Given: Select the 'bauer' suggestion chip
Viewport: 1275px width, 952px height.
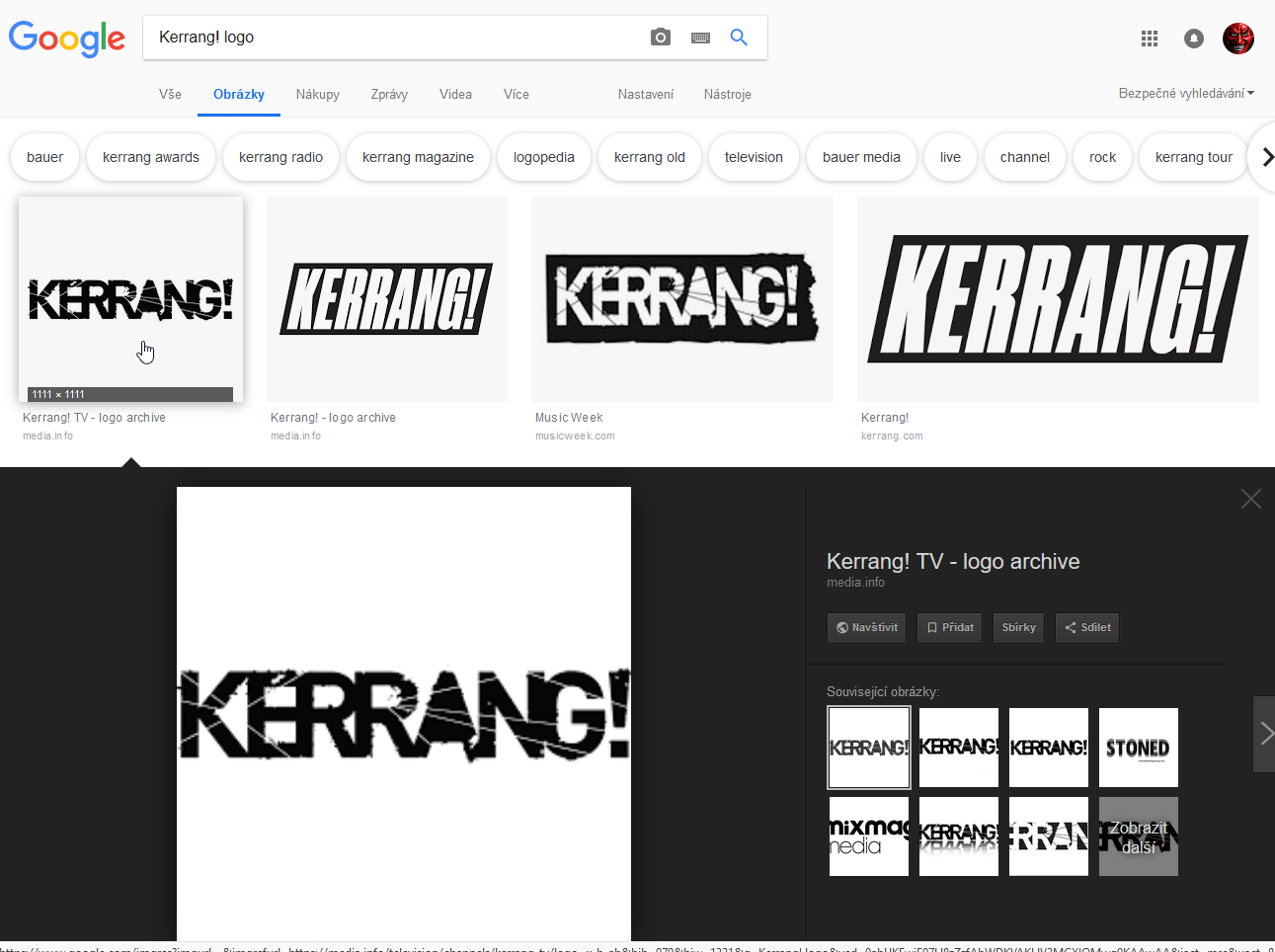Looking at the screenshot, I should 44,157.
